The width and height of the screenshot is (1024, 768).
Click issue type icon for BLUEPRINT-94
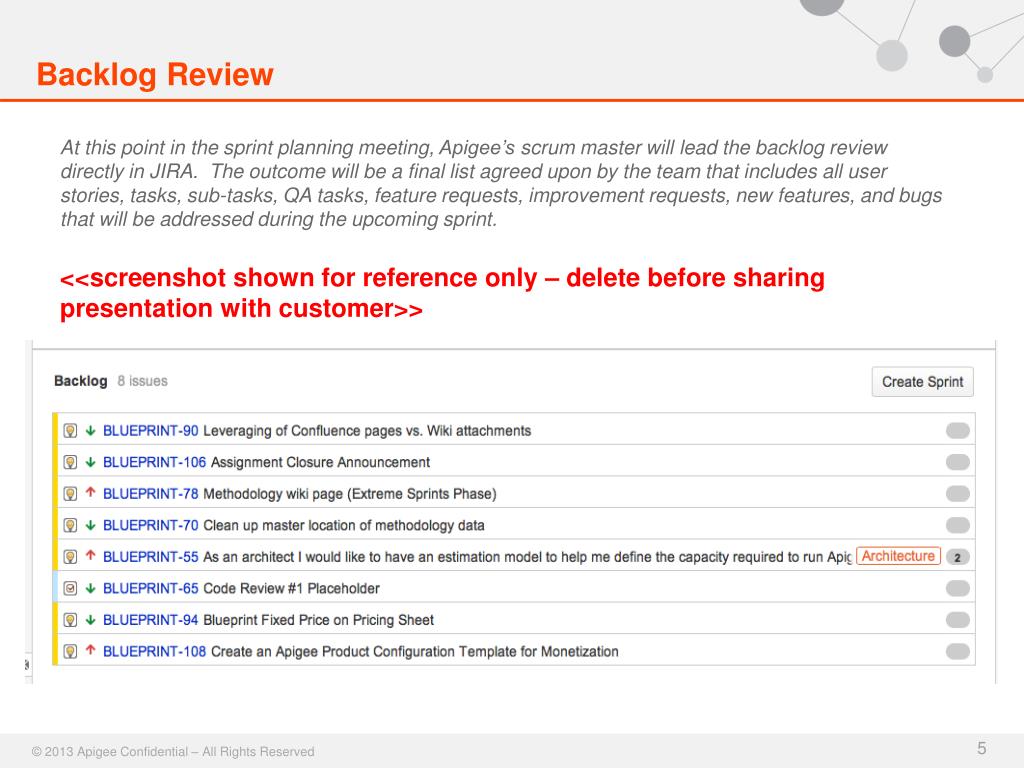(x=70, y=620)
